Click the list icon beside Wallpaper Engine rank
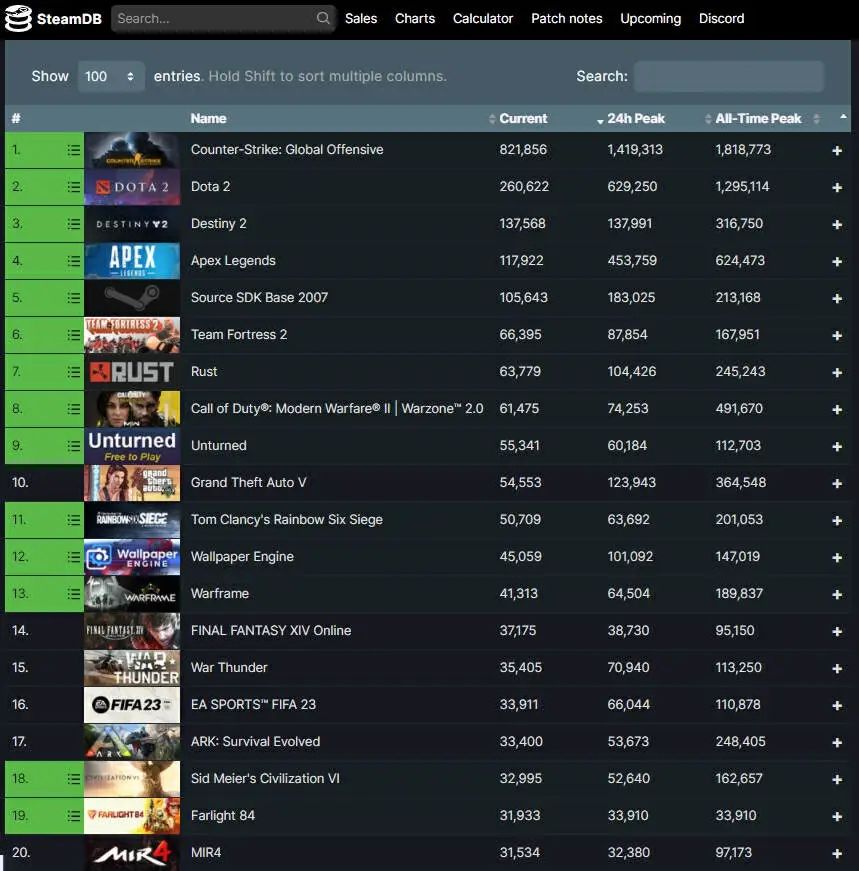The height and width of the screenshot is (871, 859). click(73, 557)
